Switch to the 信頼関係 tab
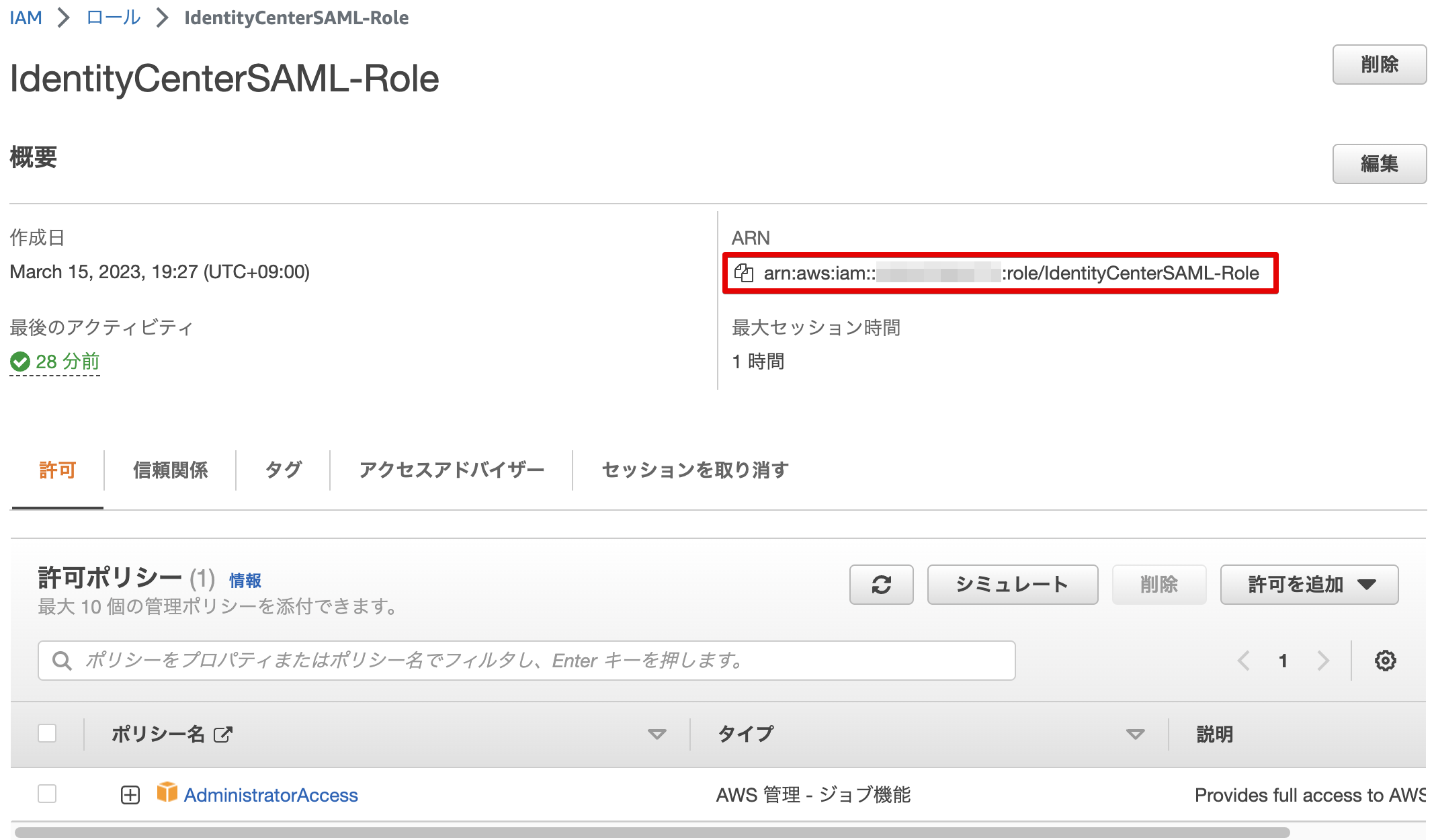This screenshot has width=1434, height=840. click(x=171, y=470)
